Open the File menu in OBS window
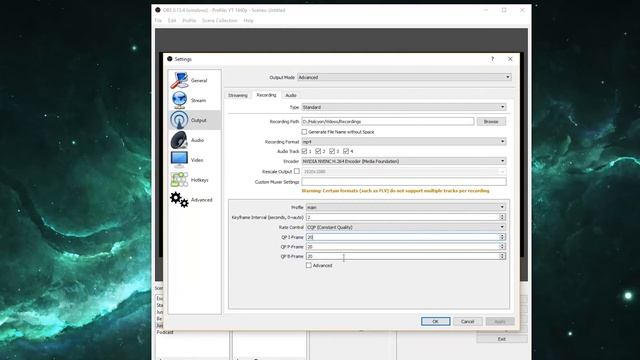The height and width of the screenshot is (360, 640). [158, 20]
